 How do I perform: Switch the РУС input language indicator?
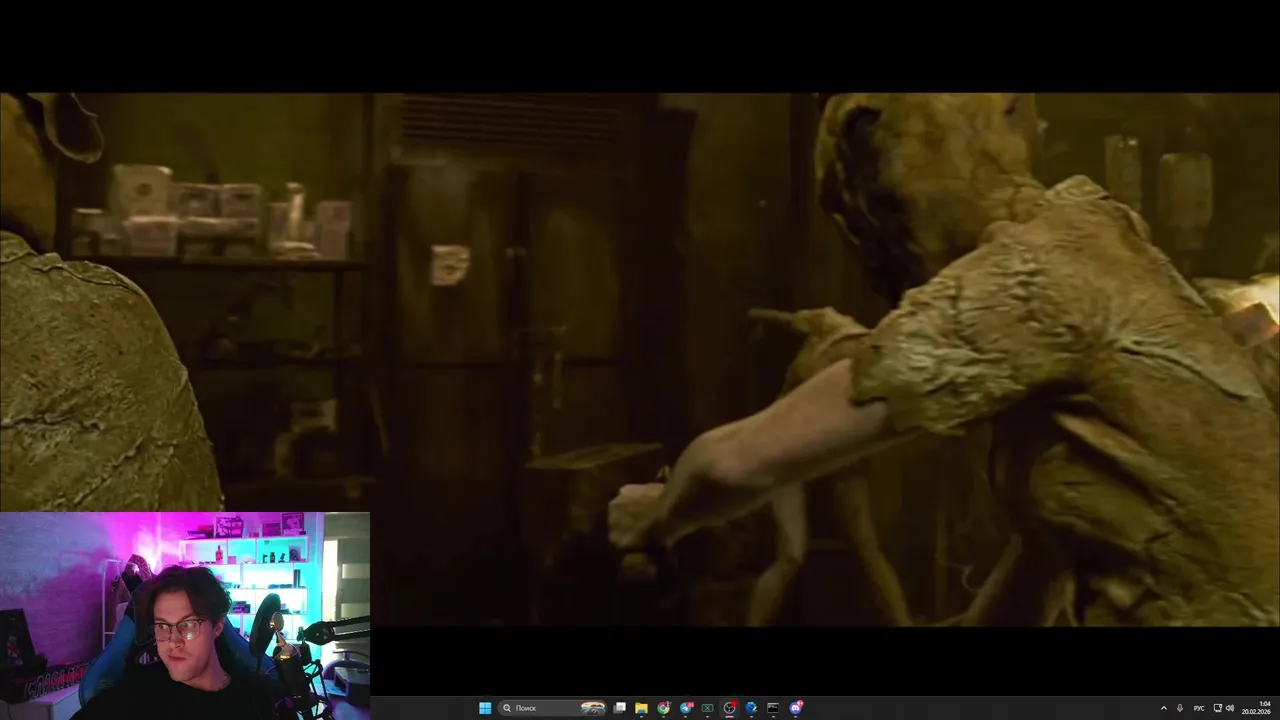[1199, 708]
